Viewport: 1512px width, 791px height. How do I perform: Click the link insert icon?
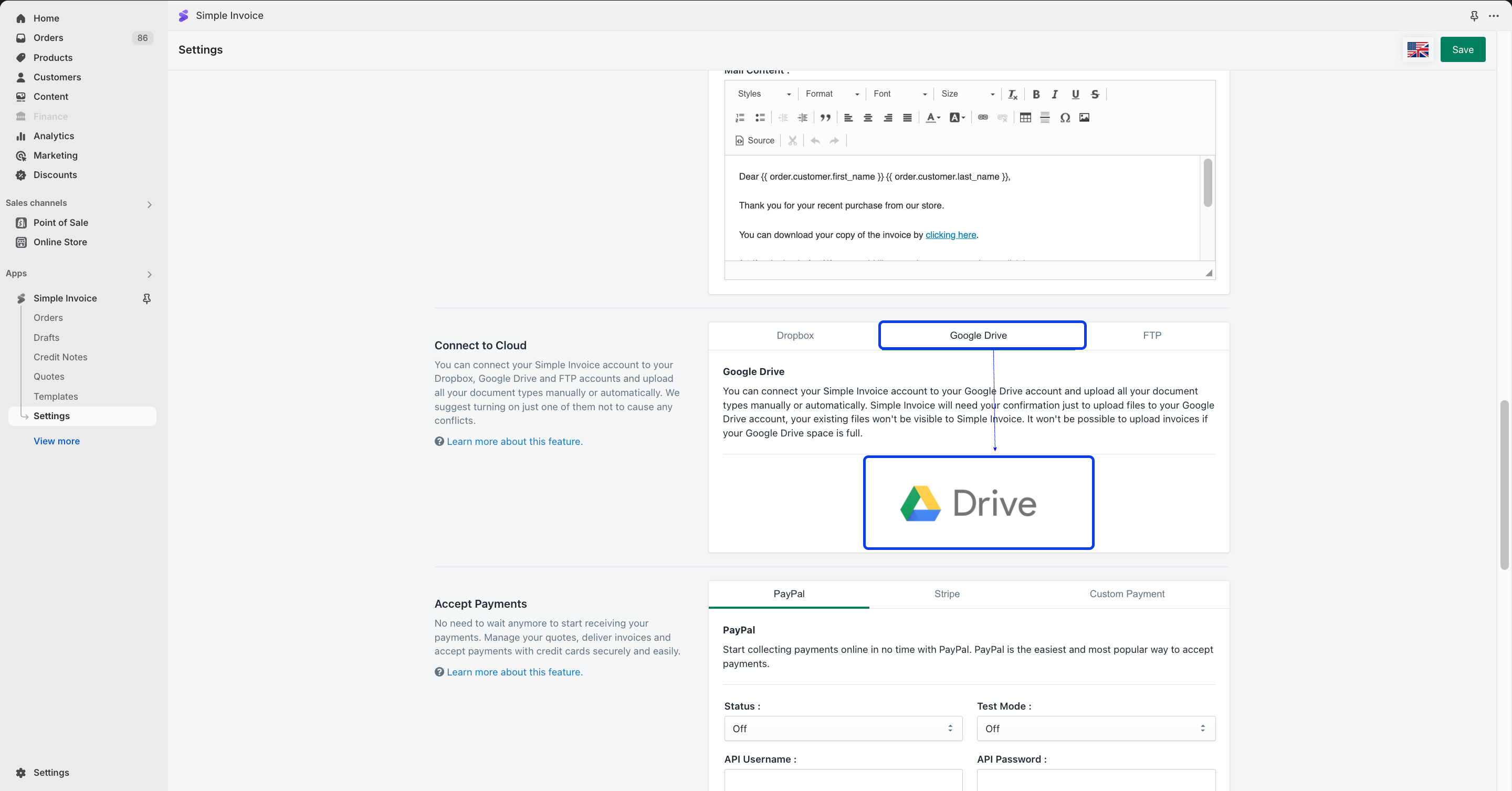(983, 118)
